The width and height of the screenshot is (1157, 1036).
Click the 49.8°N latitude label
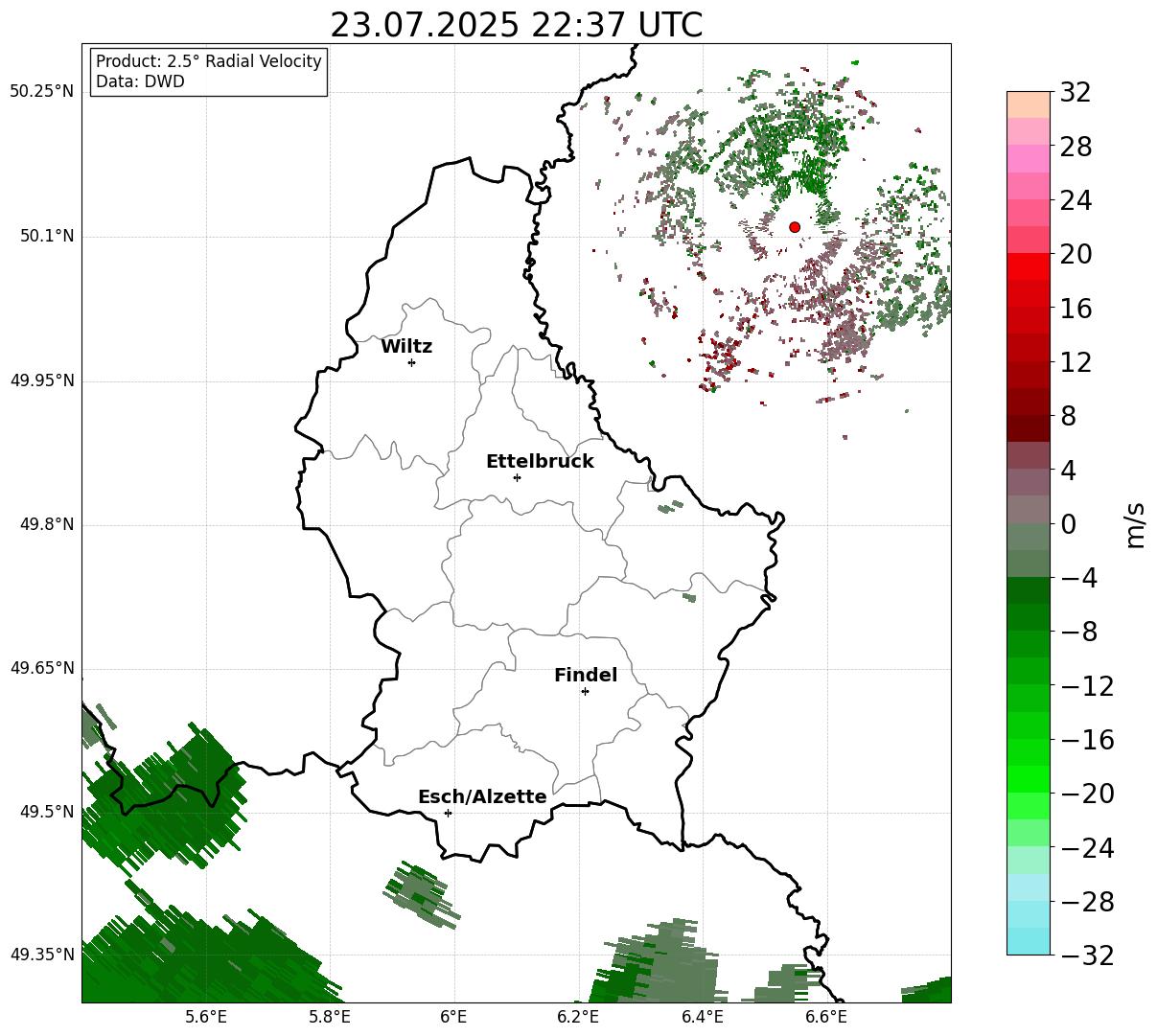(x=47, y=524)
